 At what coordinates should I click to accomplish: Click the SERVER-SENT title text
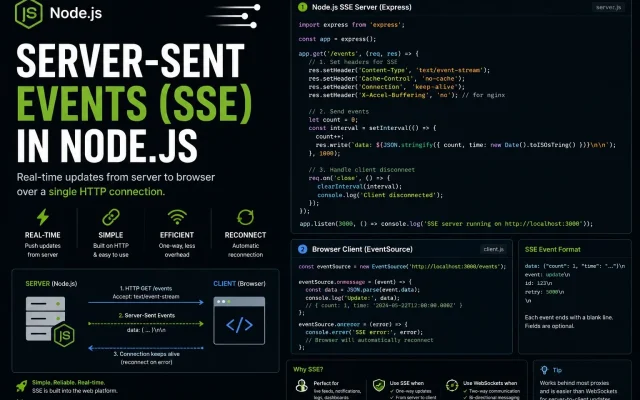pyautogui.click(x=130, y=60)
